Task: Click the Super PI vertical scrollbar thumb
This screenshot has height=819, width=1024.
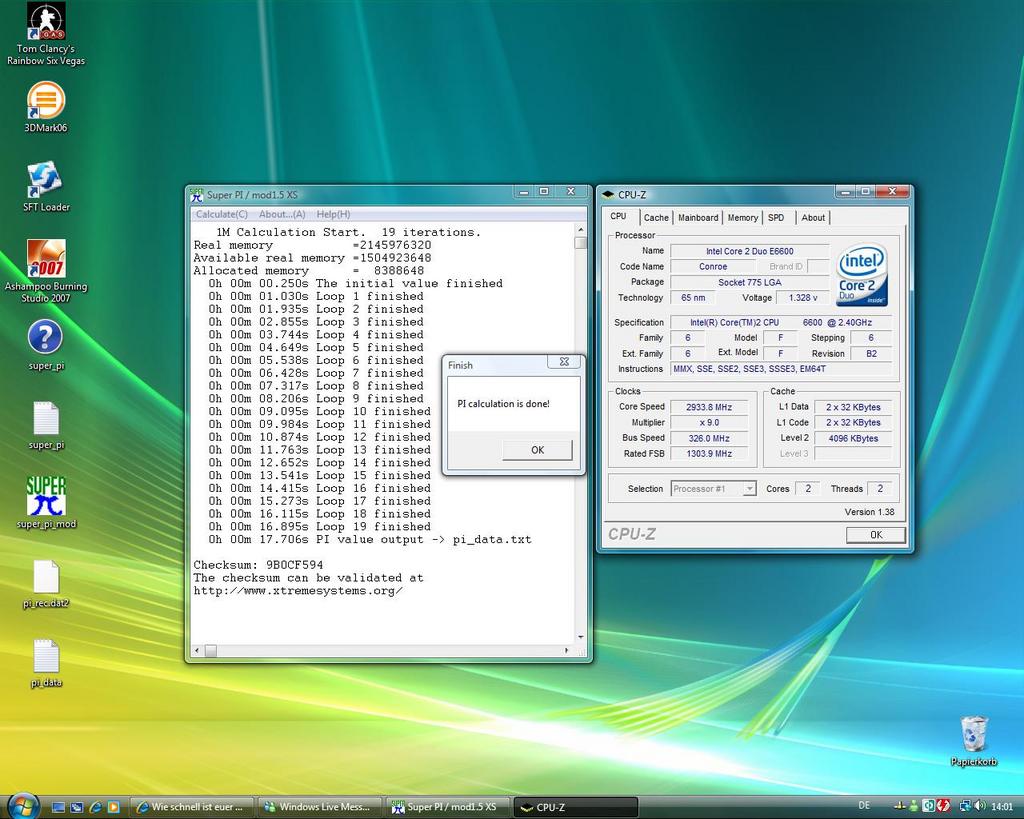Action: 580,243
